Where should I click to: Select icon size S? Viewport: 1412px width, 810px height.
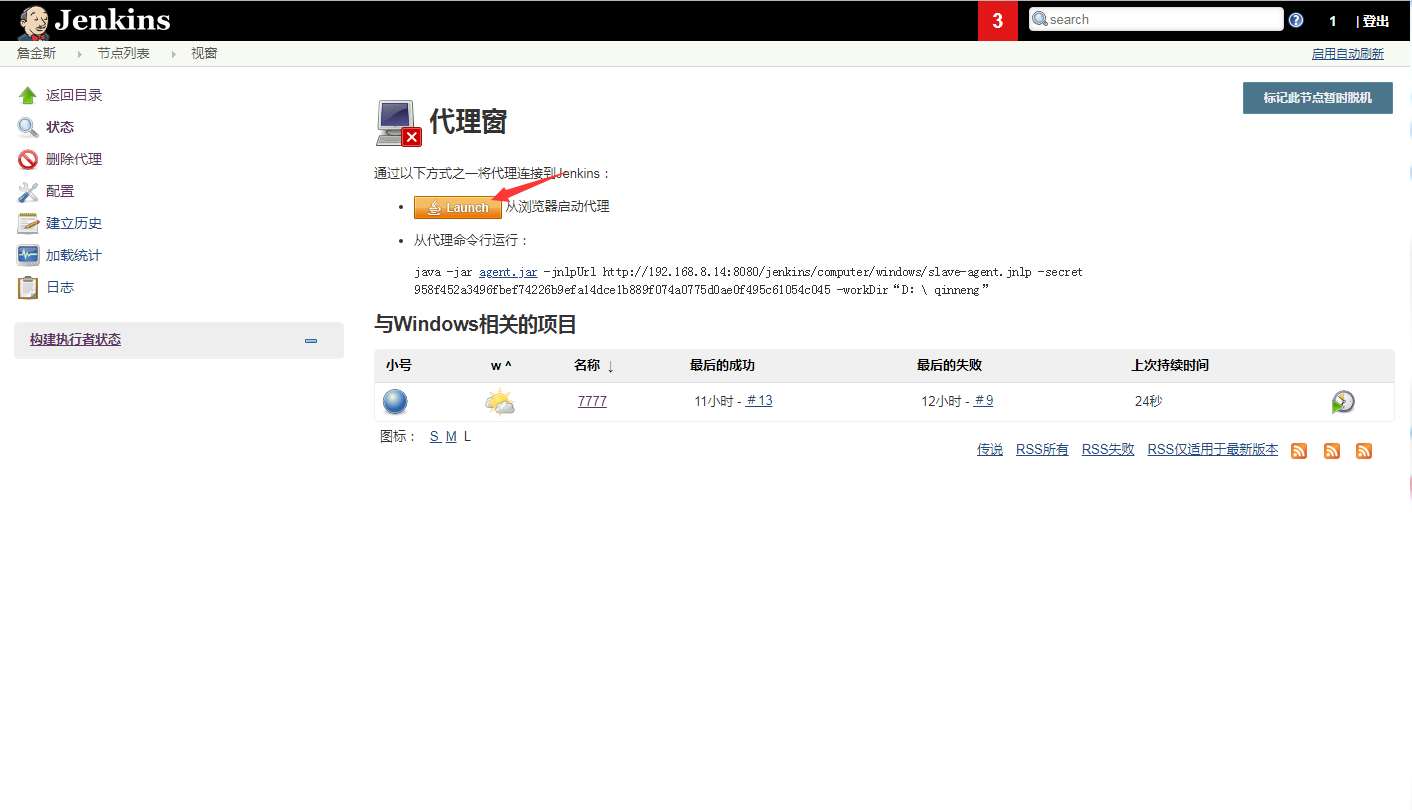[x=434, y=437]
